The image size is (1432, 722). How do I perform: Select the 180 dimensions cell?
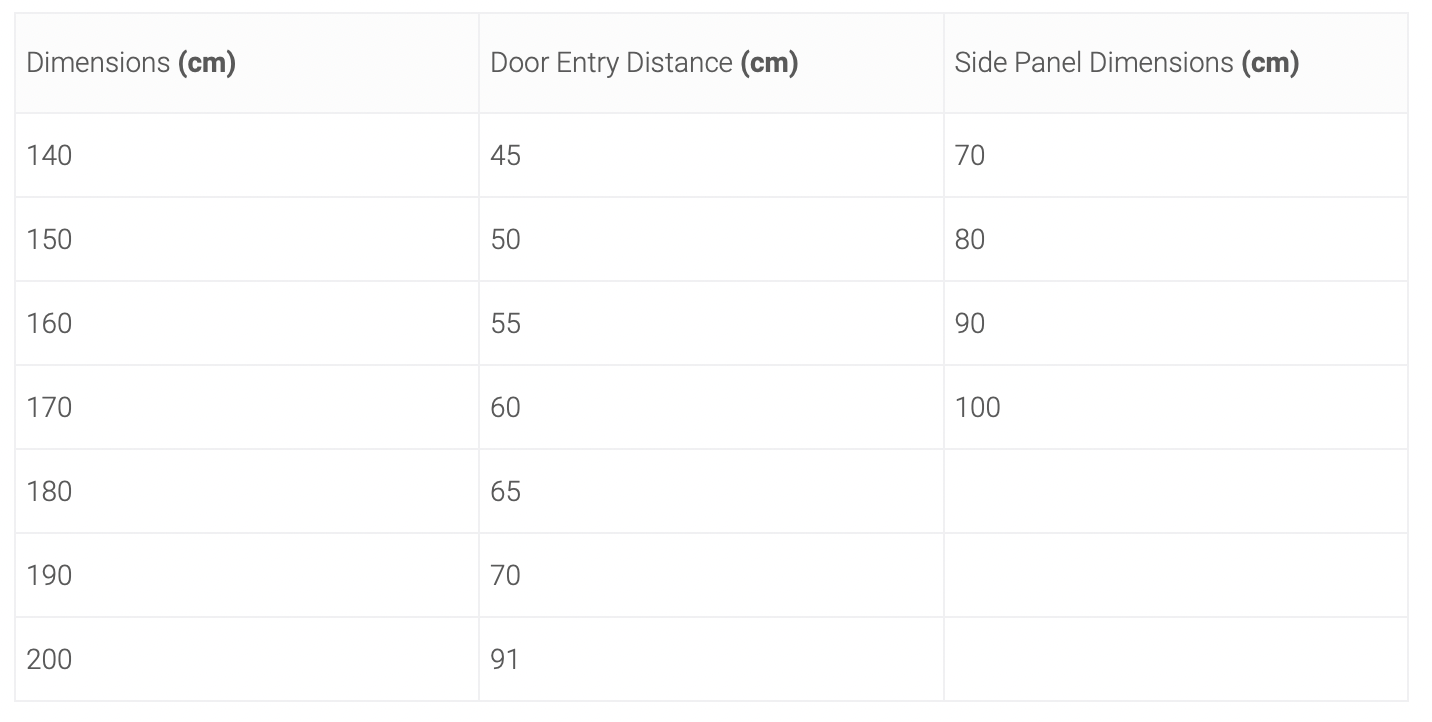point(247,491)
